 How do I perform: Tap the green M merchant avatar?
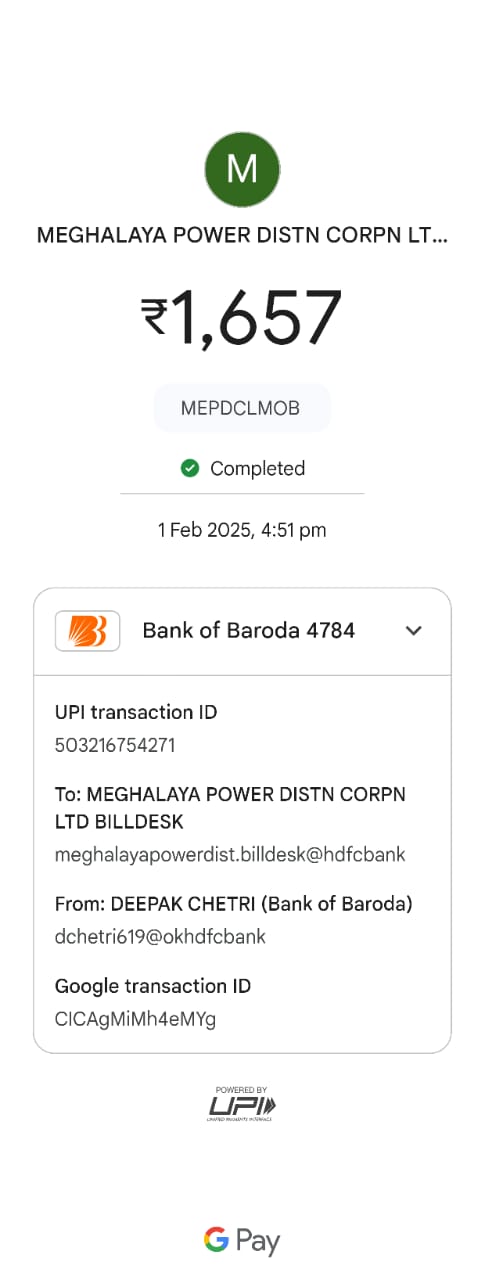click(x=242, y=170)
